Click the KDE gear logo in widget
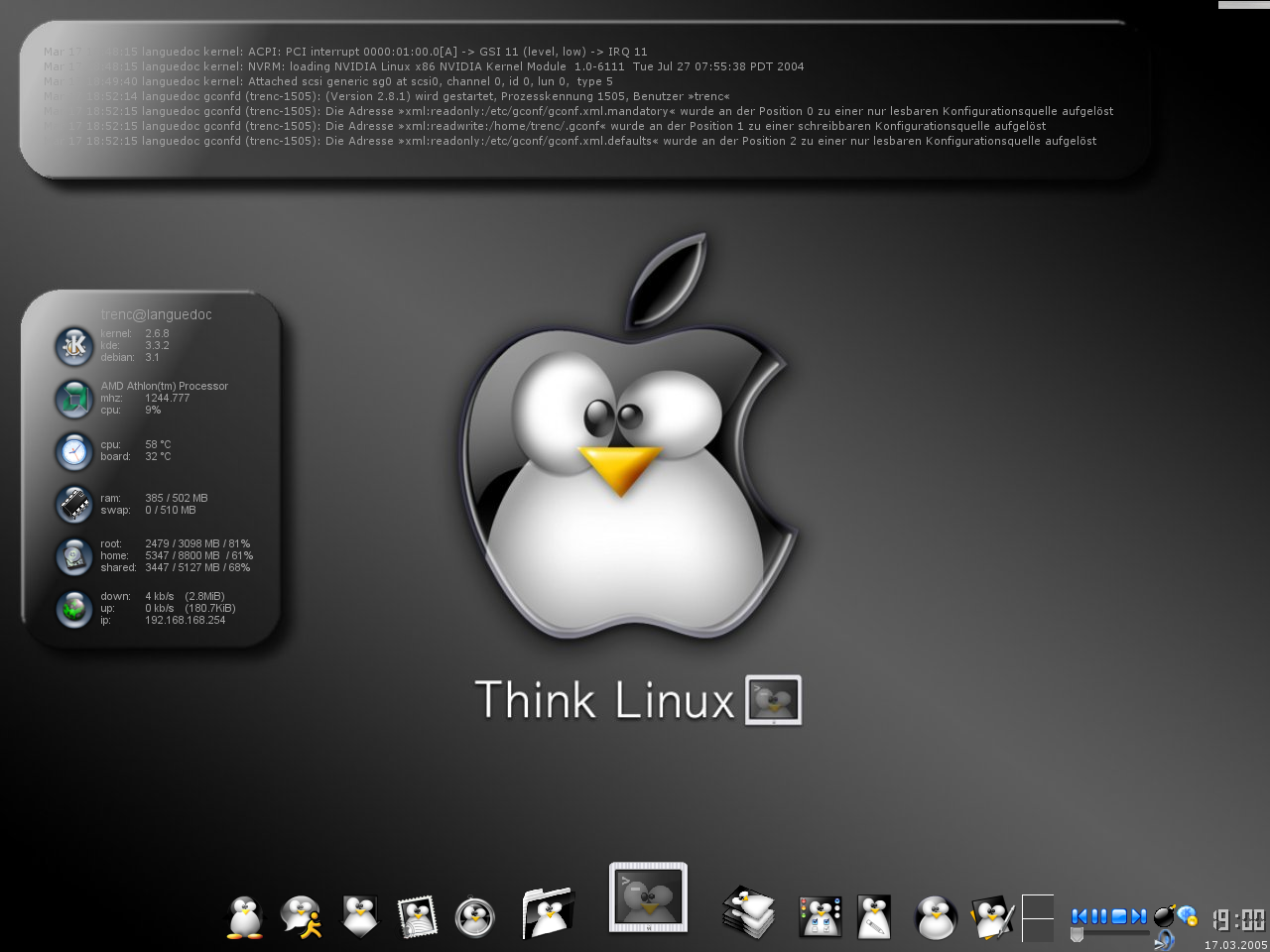The height and width of the screenshot is (952, 1270). coord(74,346)
